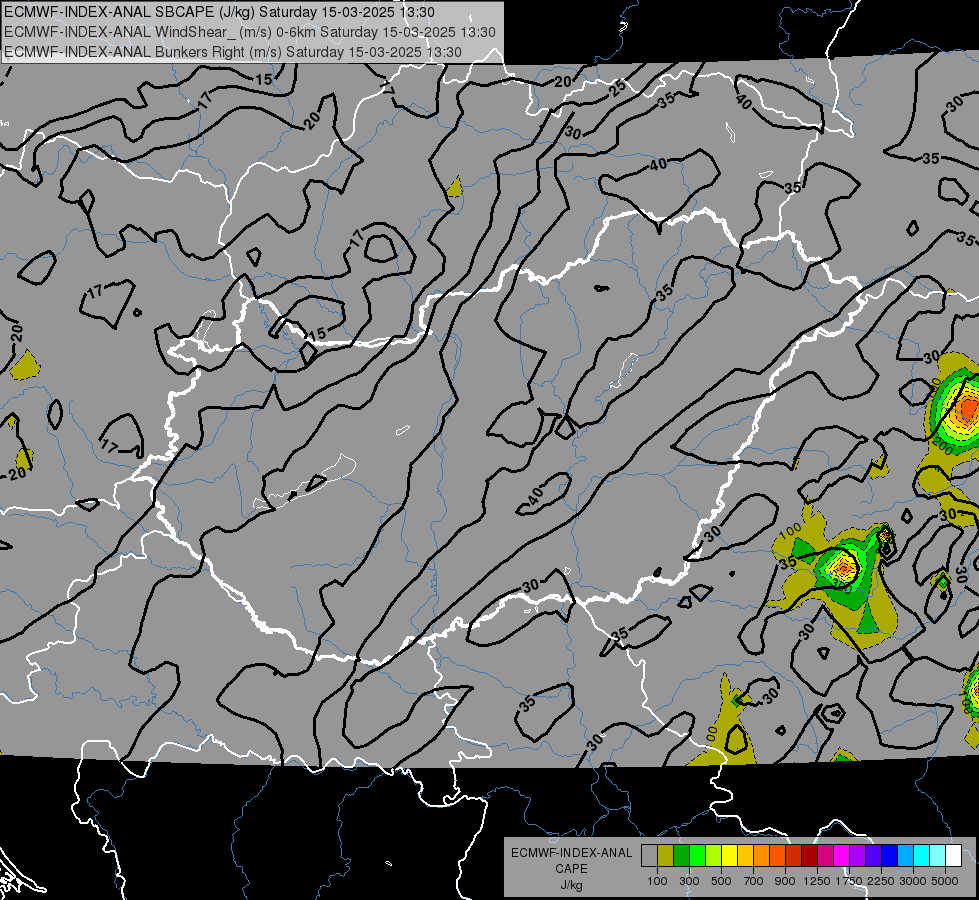The width and height of the screenshot is (979, 900).
Task: Click the olive swatch in the CAPE legend
Action: tap(665, 856)
